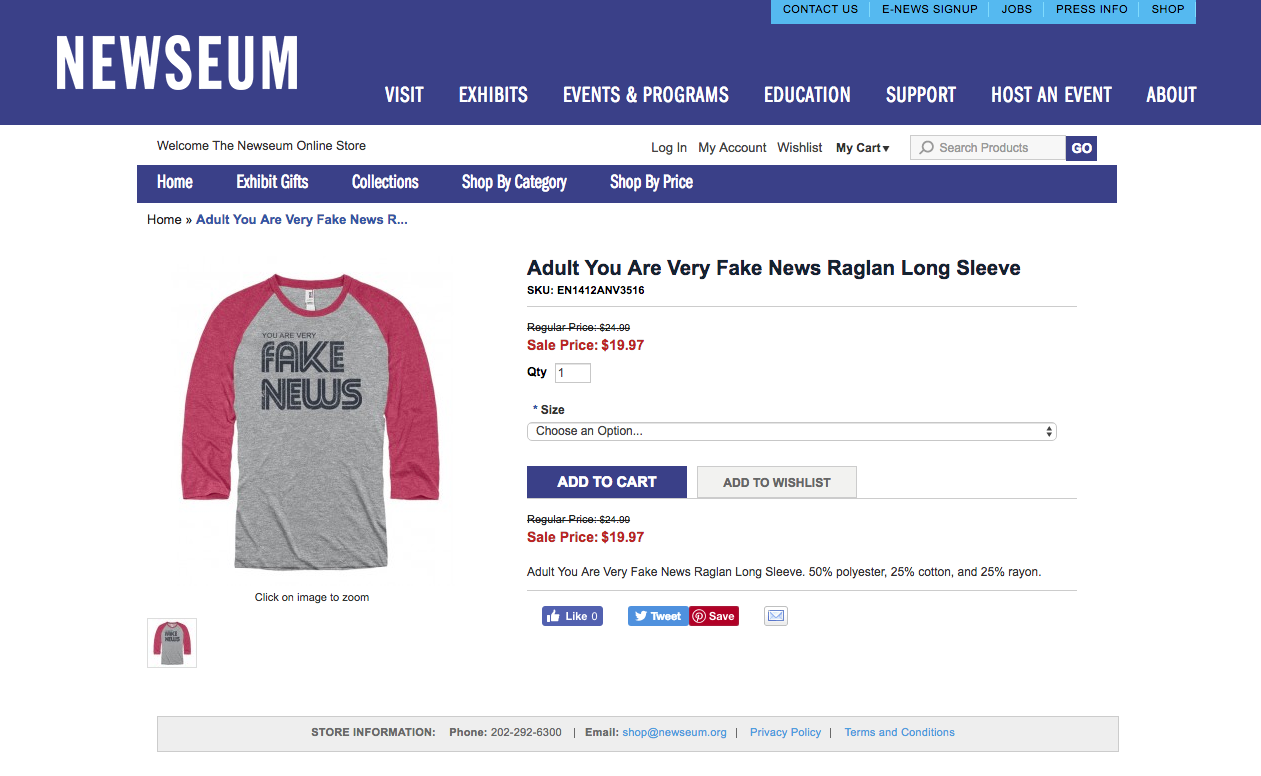1261x776 pixels.
Task: Click the Qty input field
Action: [573, 373]
